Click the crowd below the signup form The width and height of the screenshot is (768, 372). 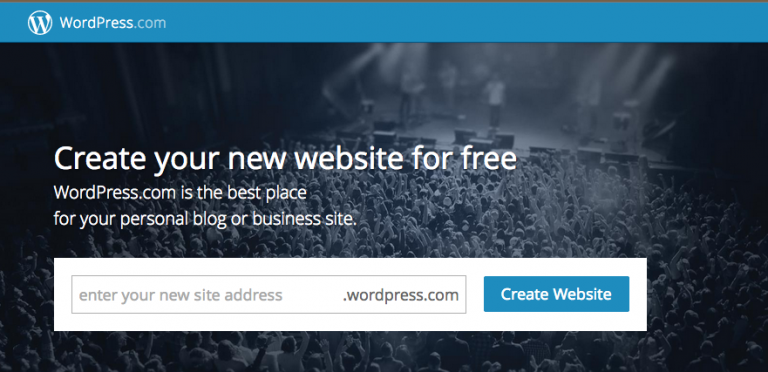[x=343, y=350]
